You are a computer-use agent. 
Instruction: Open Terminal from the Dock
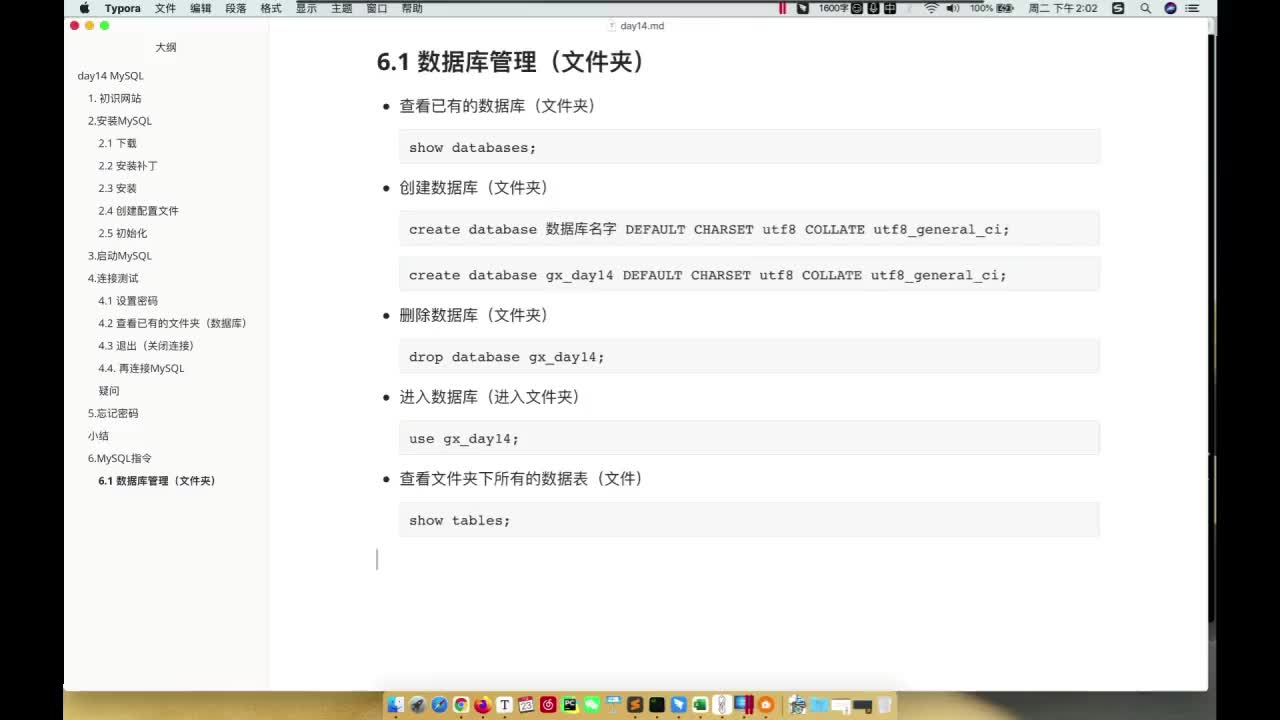coord(657,704)
